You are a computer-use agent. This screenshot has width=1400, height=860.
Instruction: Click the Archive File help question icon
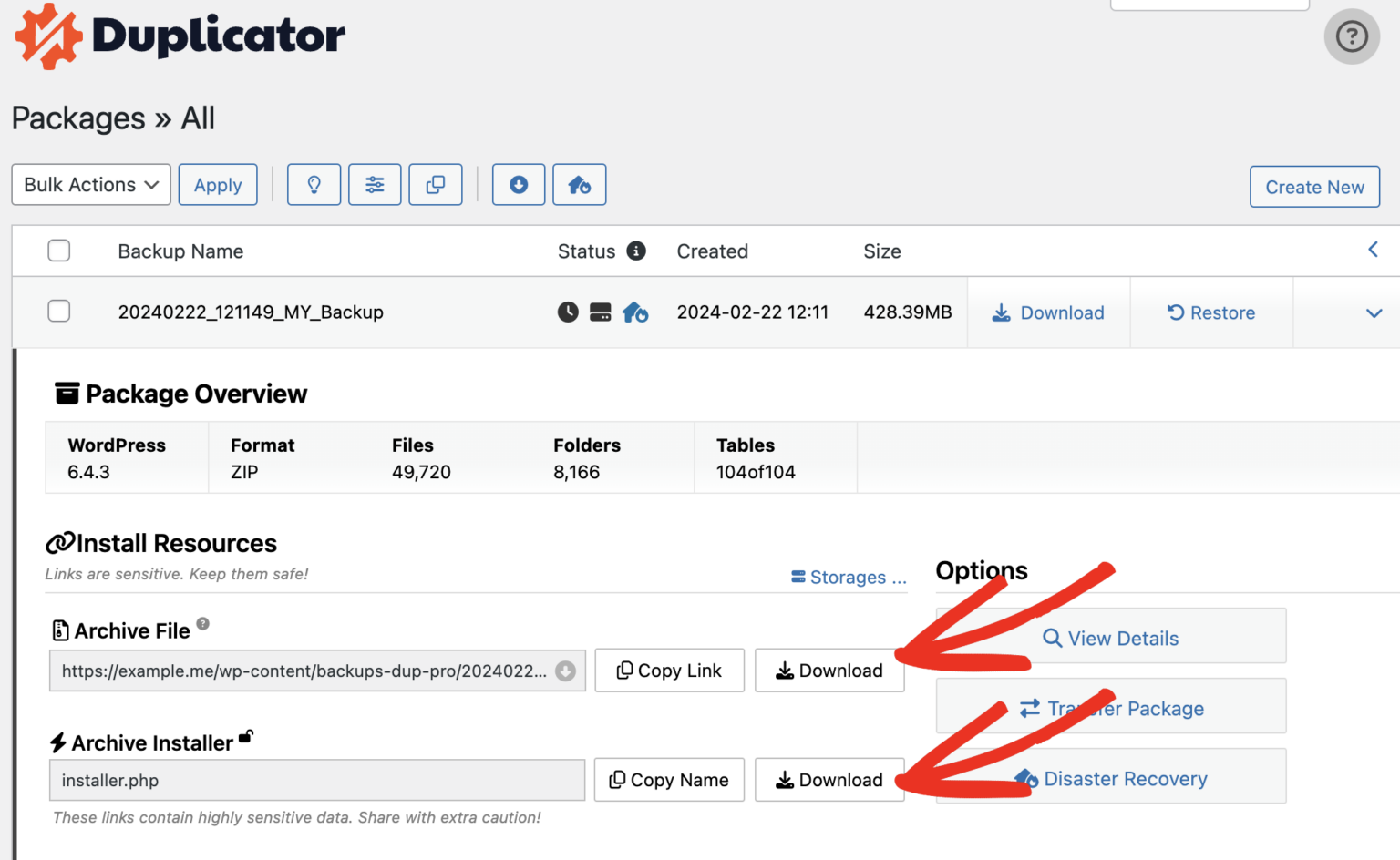203,623
